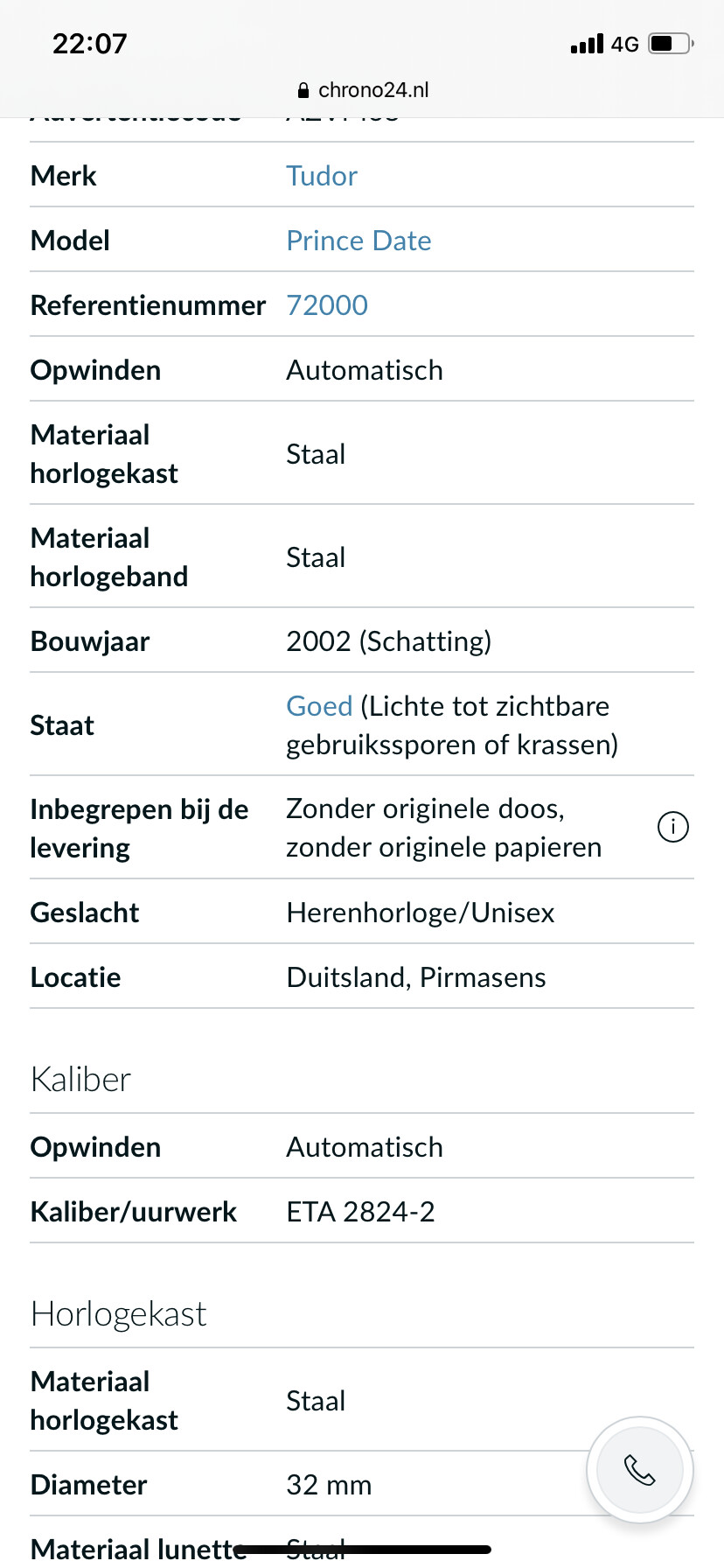The width and height of the screenshot is (724, 1568).
Task: Tap the 22:07 clock in the status bar
Action: (x=89, y=43)
